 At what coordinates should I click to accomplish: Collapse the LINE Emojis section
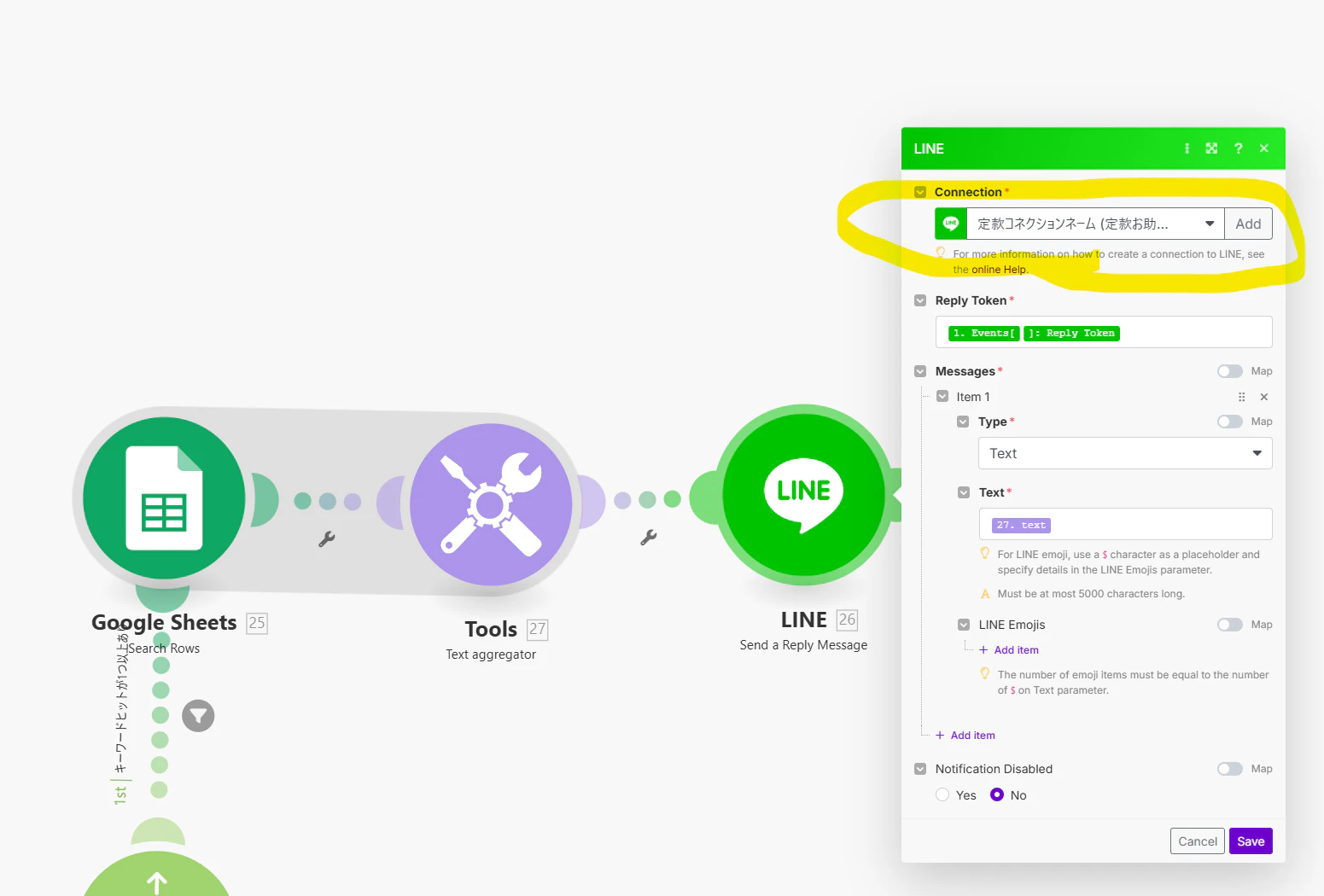click(964, 625)
